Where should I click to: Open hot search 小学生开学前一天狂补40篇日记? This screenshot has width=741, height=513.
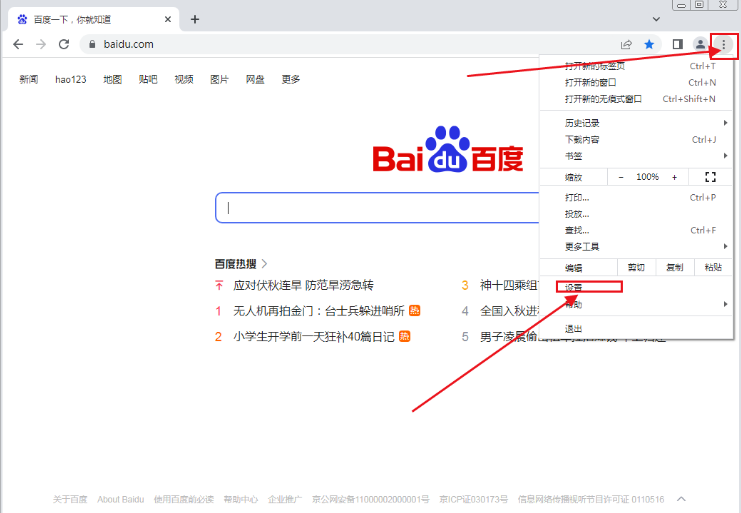[314, 336]
